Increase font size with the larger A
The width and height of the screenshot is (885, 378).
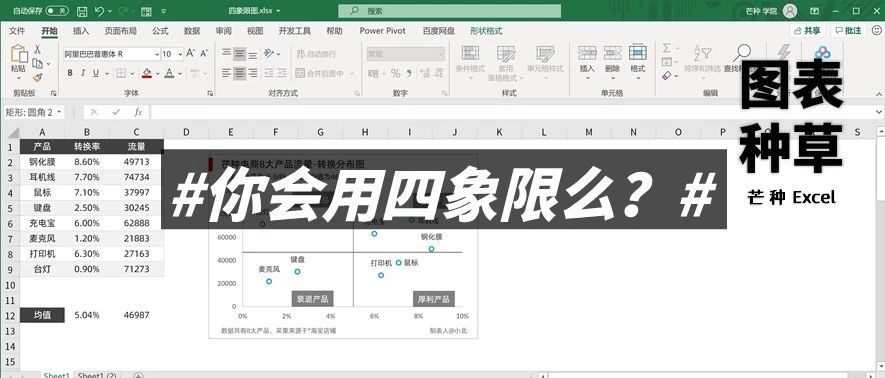(190, 54)
